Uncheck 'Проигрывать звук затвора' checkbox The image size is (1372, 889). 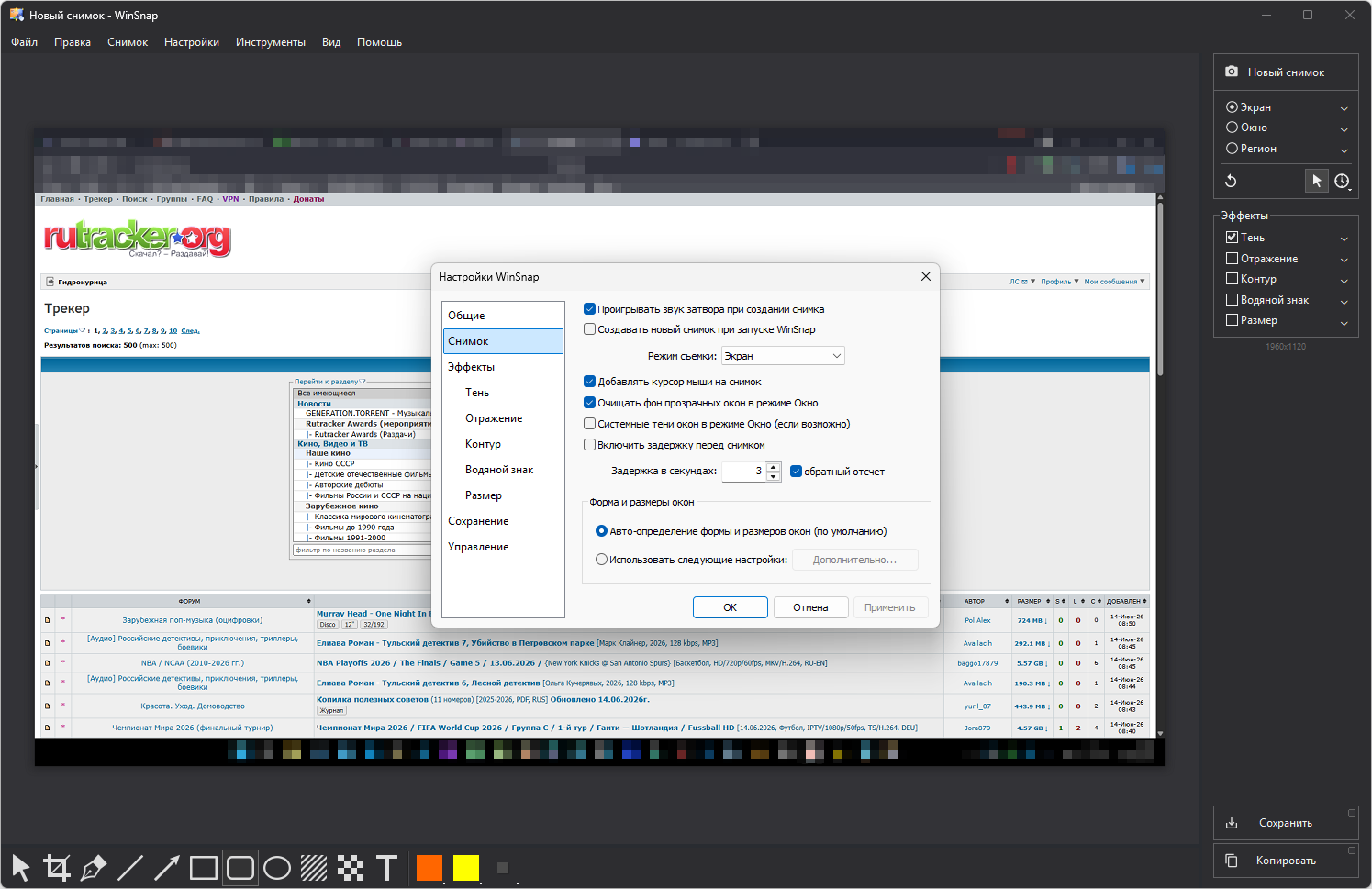click(590, 309)
